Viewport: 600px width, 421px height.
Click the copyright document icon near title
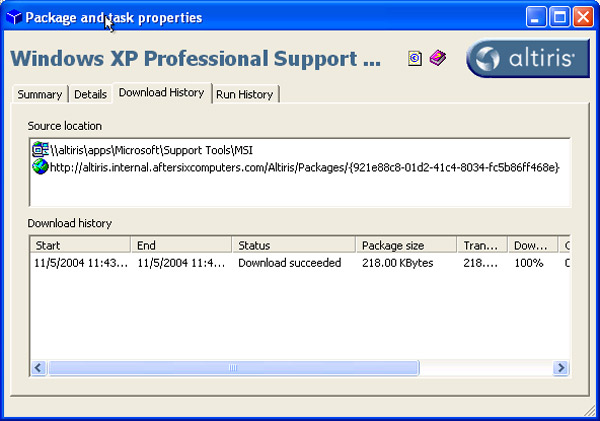(415, 59)
